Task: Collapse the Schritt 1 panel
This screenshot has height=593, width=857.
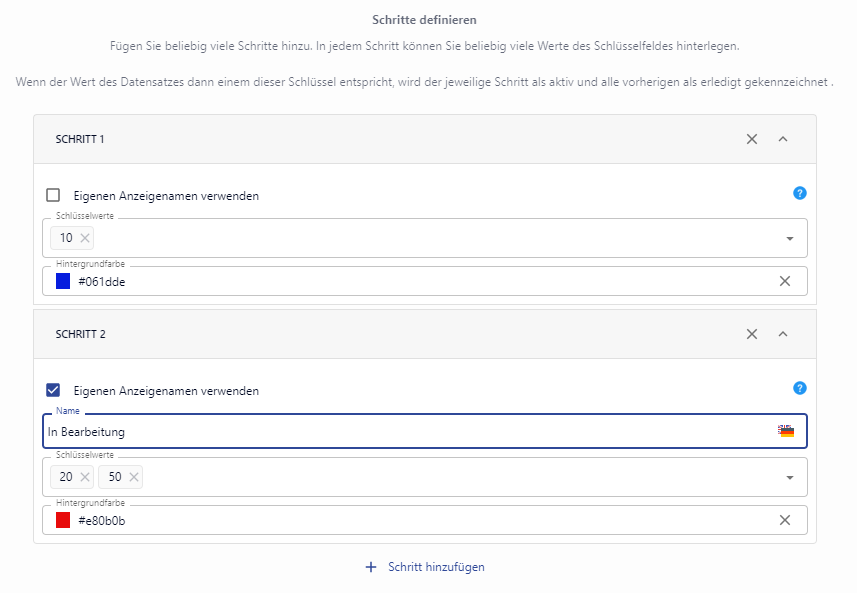Action: tap(783, 139)
